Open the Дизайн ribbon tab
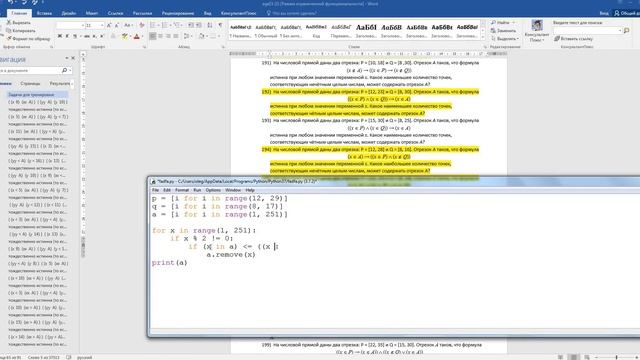This screenshot has height=360, width=640. [69, 13]
